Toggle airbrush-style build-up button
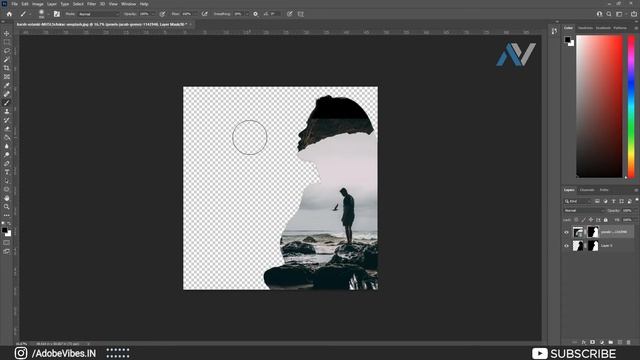The height and width of the screenshot is (360, 640). pyautogui.click(x=204, y=14)
